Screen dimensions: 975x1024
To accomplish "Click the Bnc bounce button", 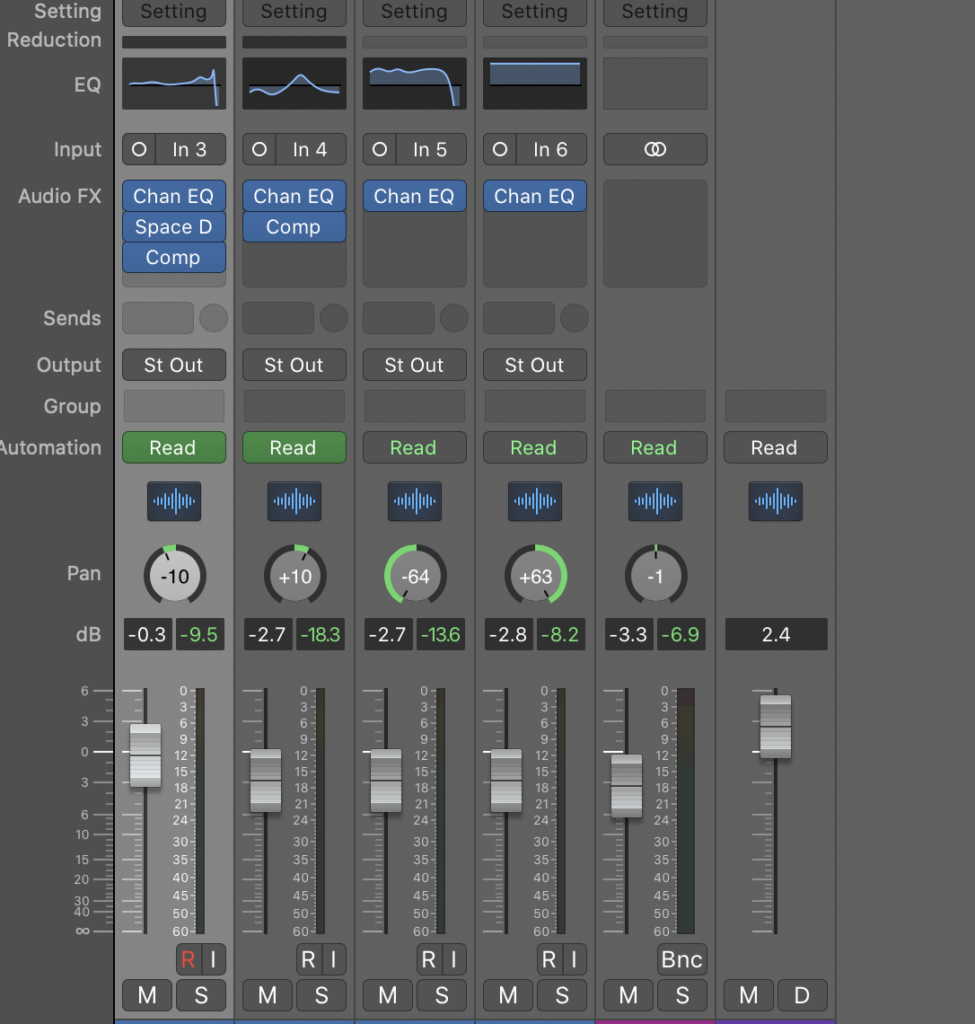I will tap(682, 959).
